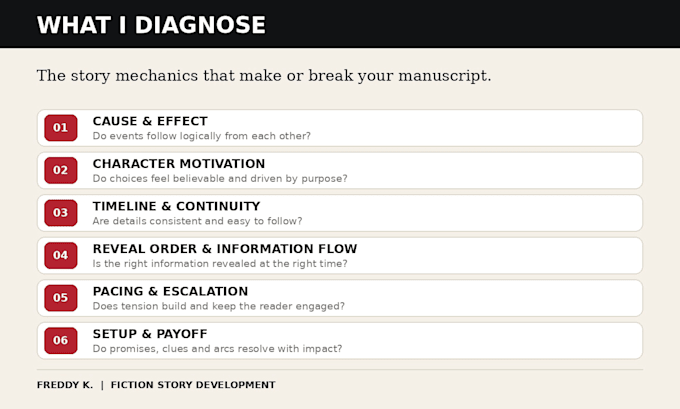Select the Character Motivation heading
The height and width of the screenshot is (409, 680).
[x=179, y=164]
